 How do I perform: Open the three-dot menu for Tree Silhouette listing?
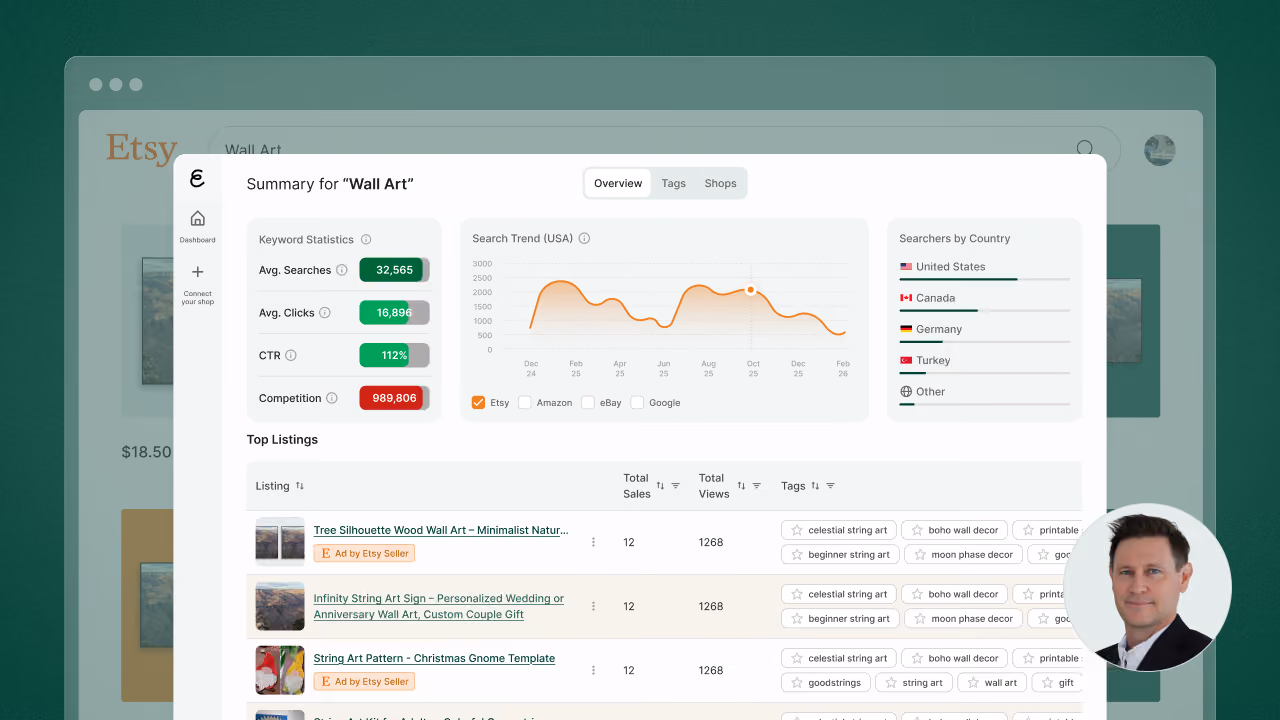point(593,542)
